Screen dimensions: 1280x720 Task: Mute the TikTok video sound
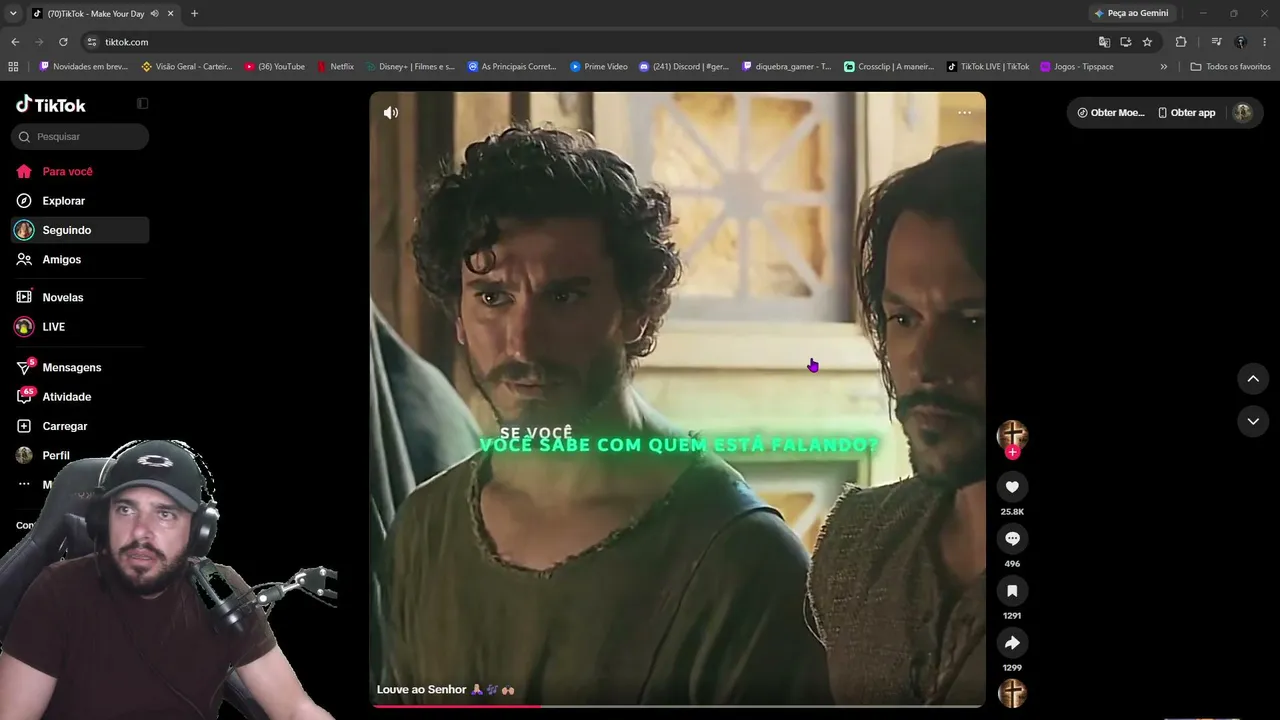point(391,113)
